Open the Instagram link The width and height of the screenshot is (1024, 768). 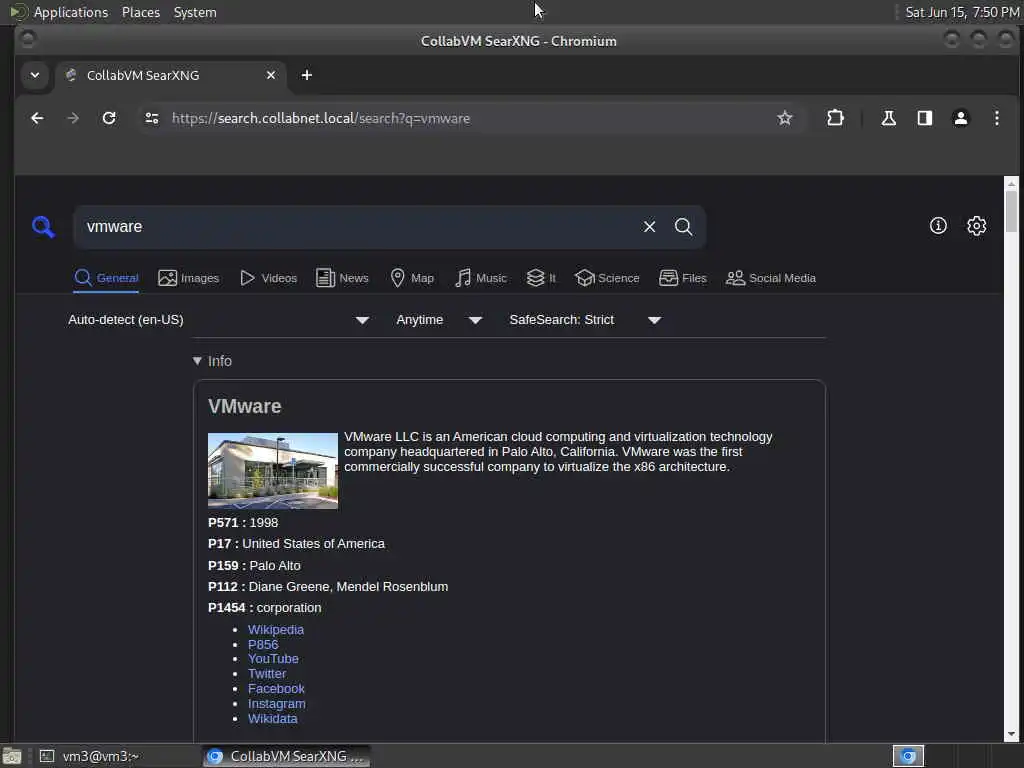pyautogui.click(x=276, y=704)
